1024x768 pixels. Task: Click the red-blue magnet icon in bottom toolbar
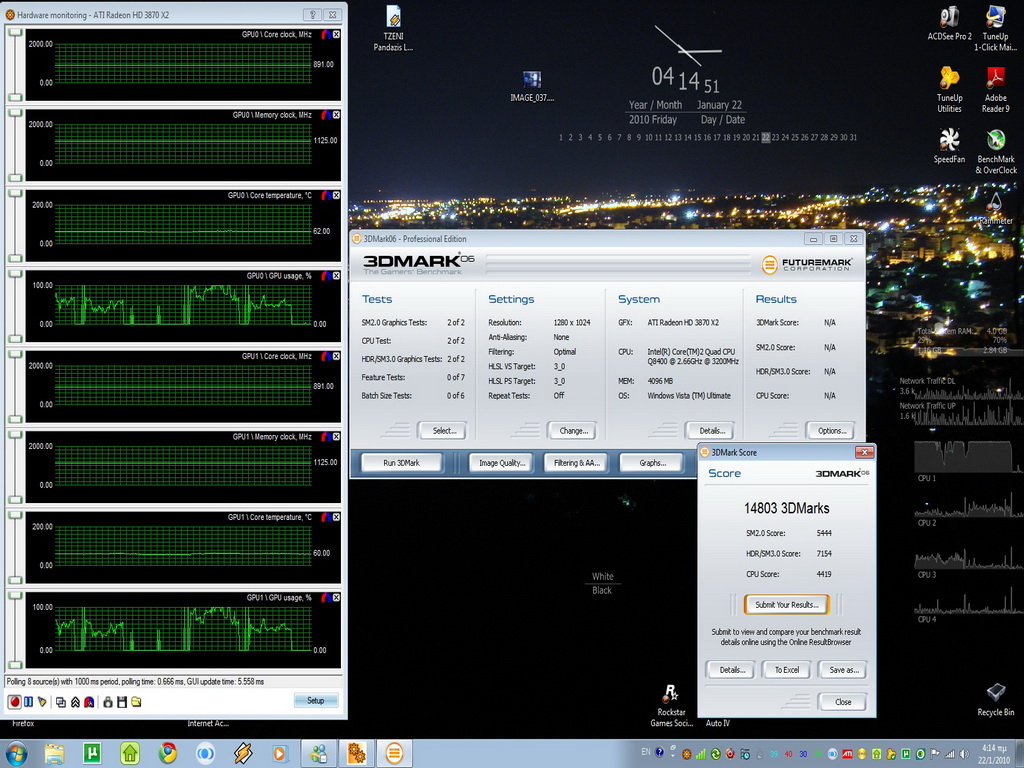(x=89, y=701)
